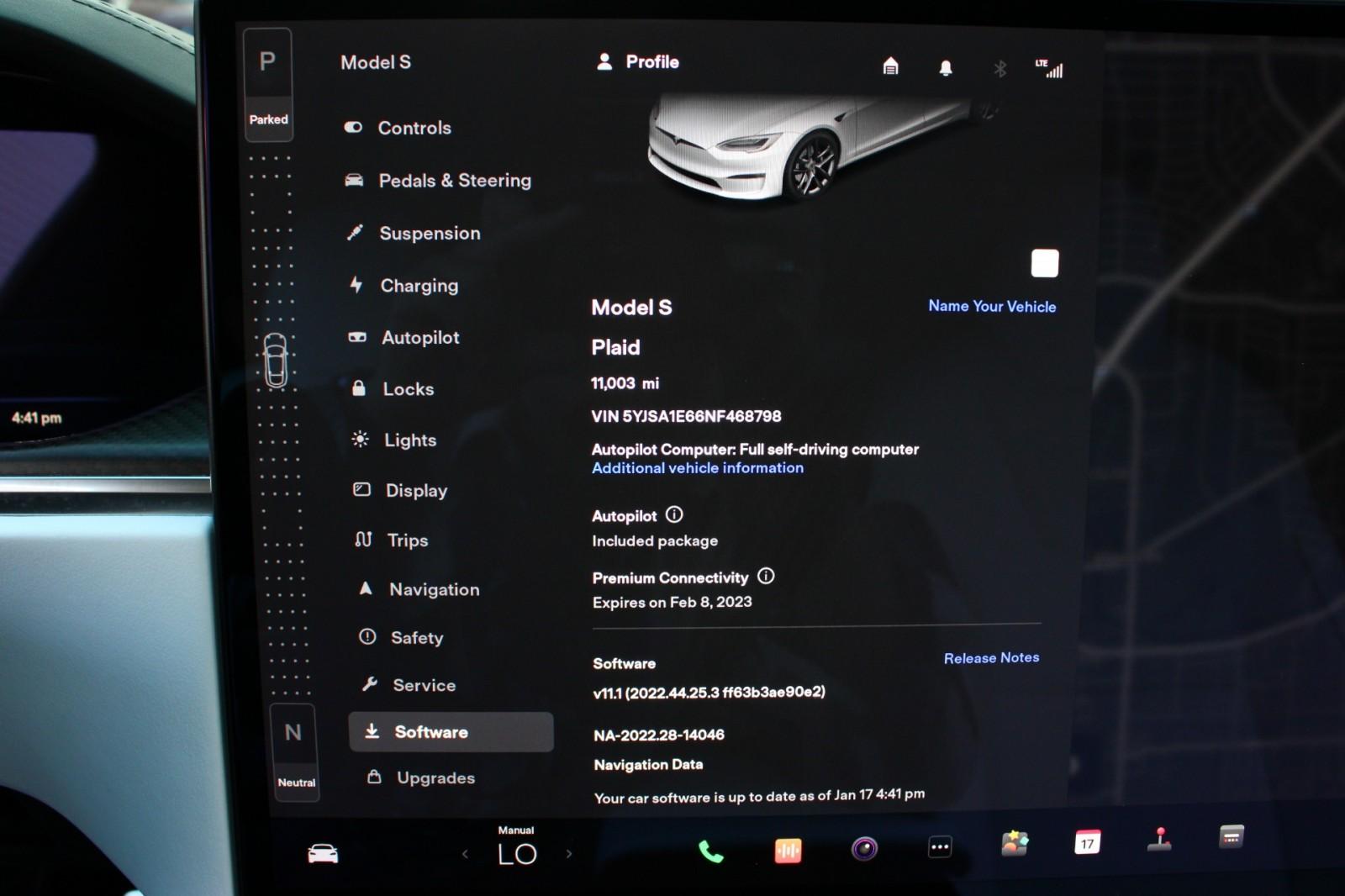Open Upgrades section
Screen dimensions: 1345x896
[x=421, y=777]
